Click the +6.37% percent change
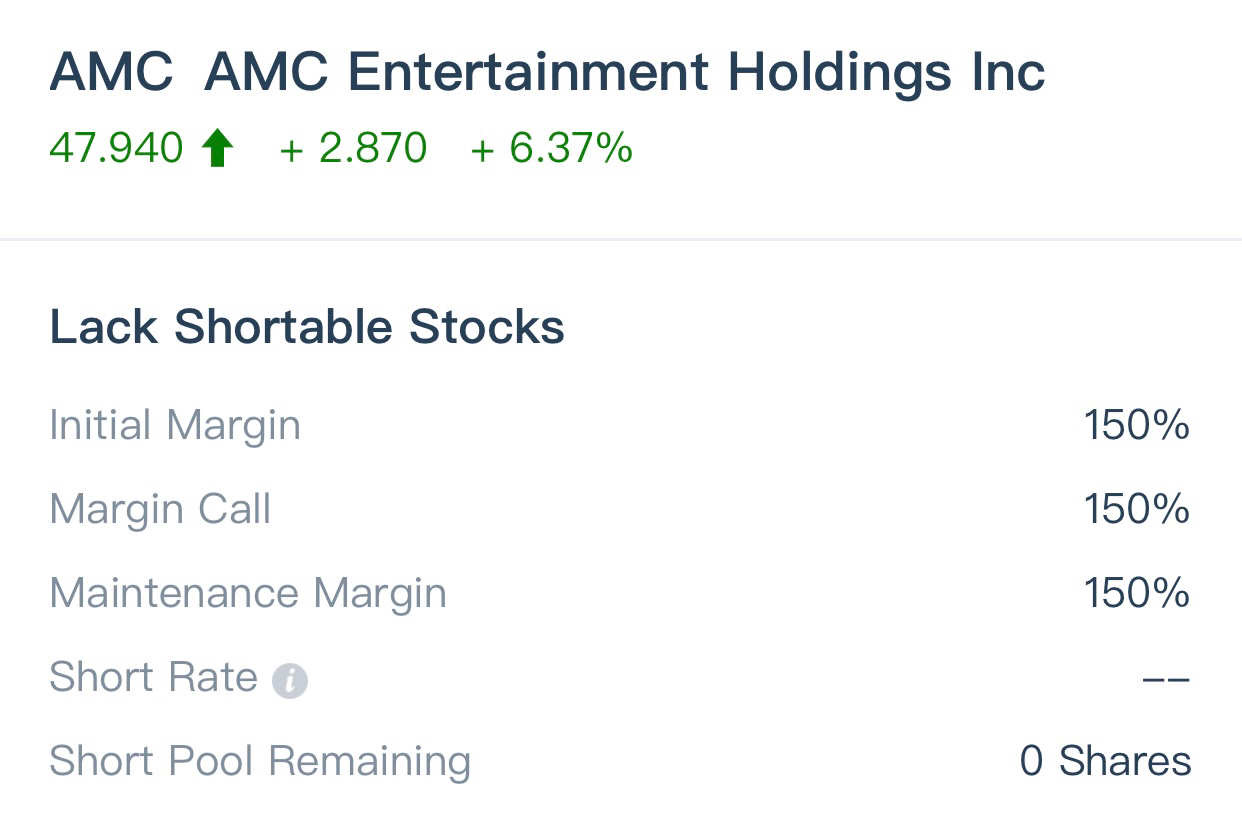 (551, 149)
